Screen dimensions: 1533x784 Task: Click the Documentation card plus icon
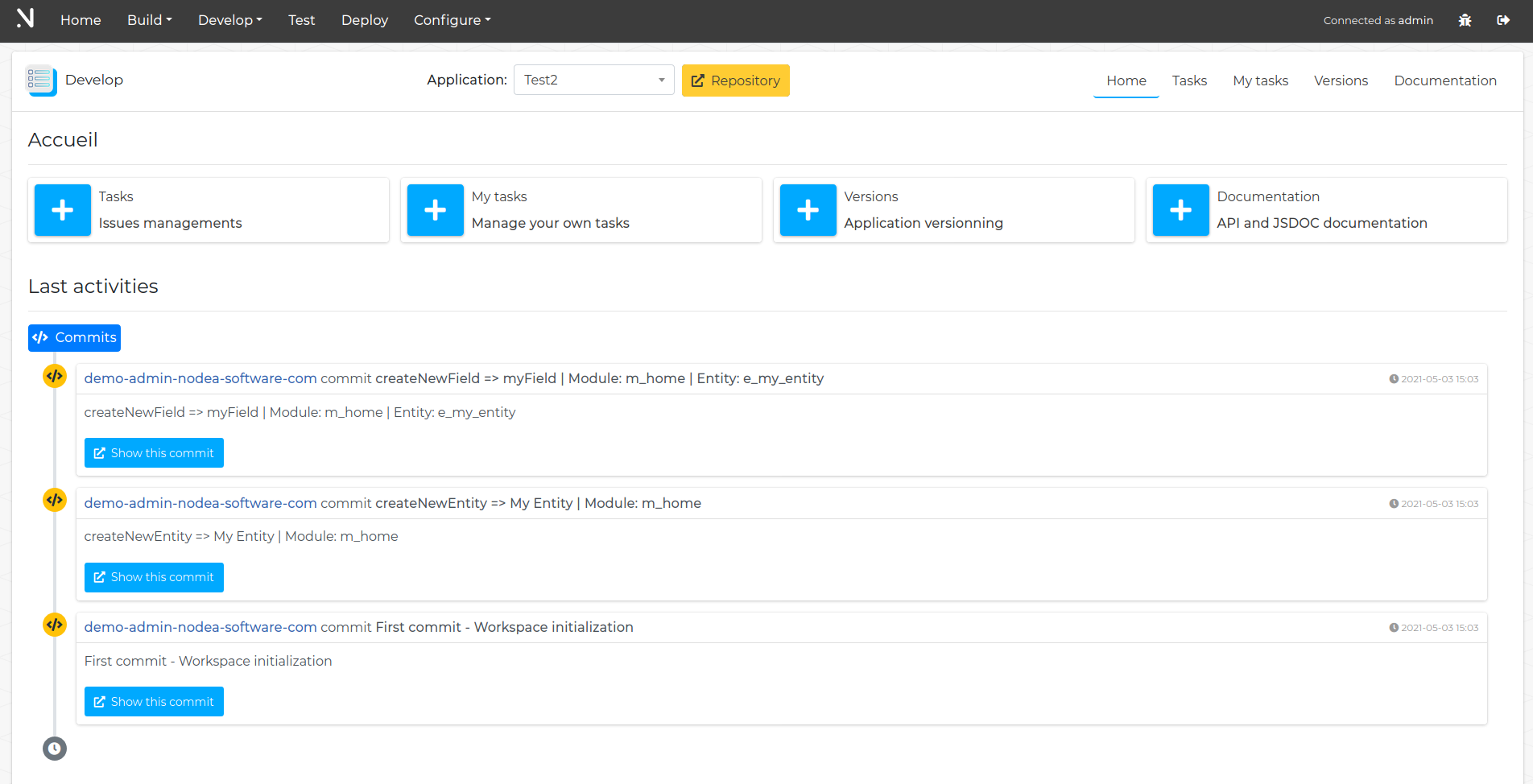click(1181, 210)
